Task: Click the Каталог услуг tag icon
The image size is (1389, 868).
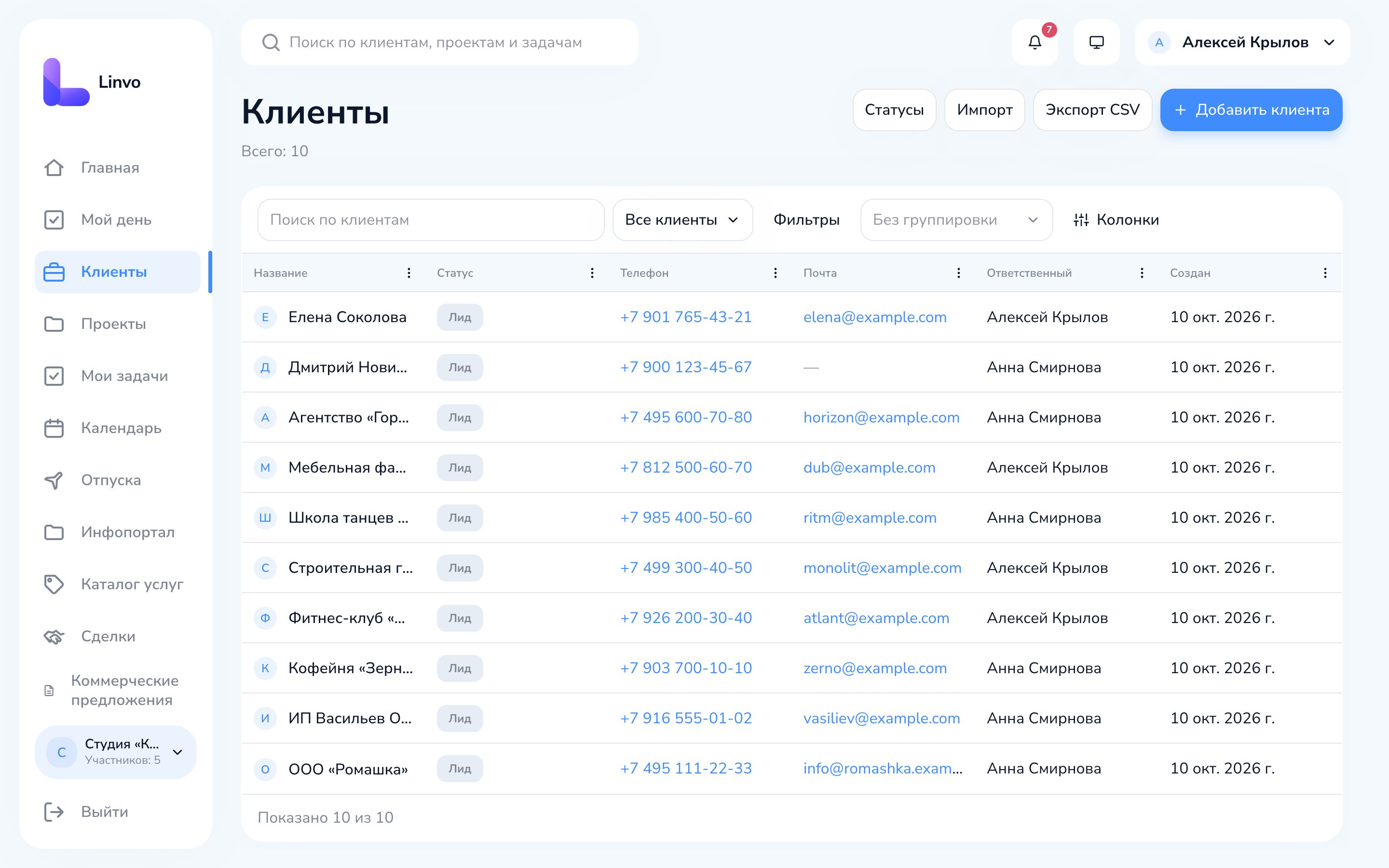Action: (54, 584)
